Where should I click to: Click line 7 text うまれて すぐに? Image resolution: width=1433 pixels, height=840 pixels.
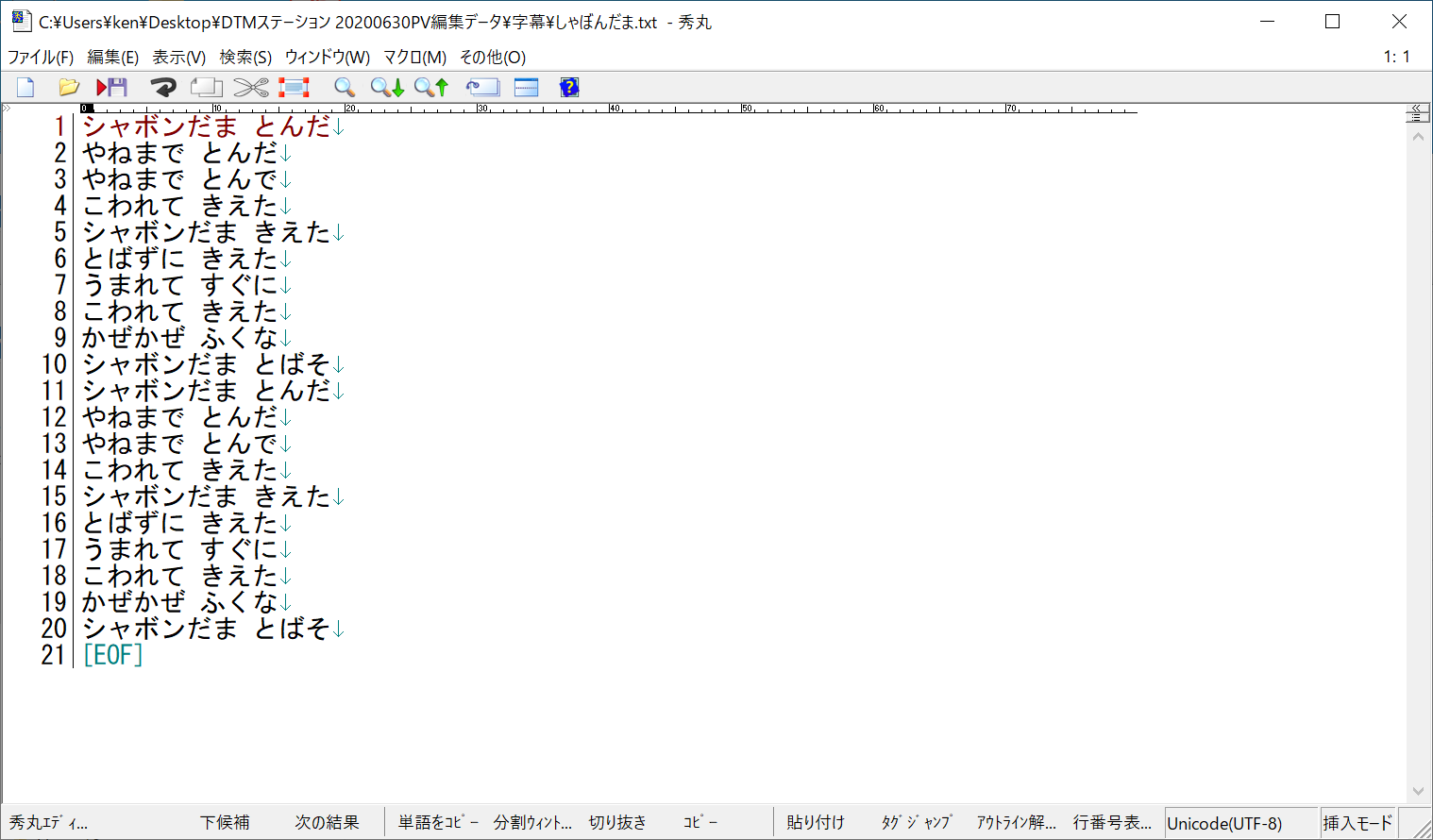[180, 285]
